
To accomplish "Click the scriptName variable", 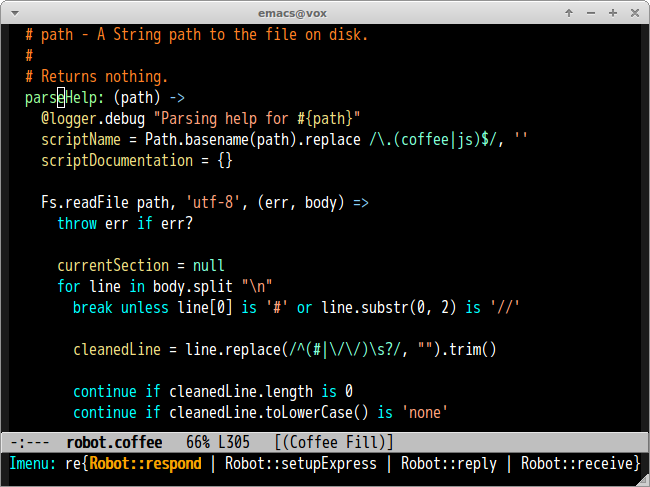I will (81, 140).
